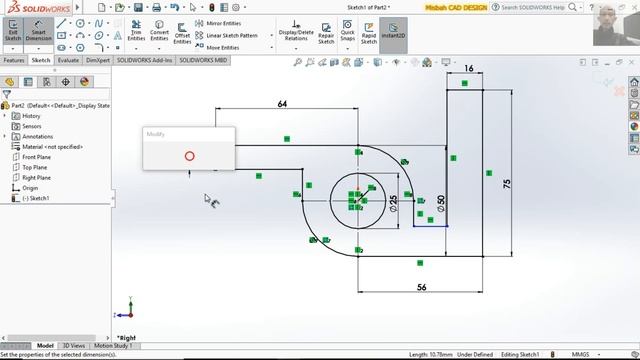Screen dimensions: 640x360
Task: Open Smart Dimension dropdown arrow
Action: [38, 49]
